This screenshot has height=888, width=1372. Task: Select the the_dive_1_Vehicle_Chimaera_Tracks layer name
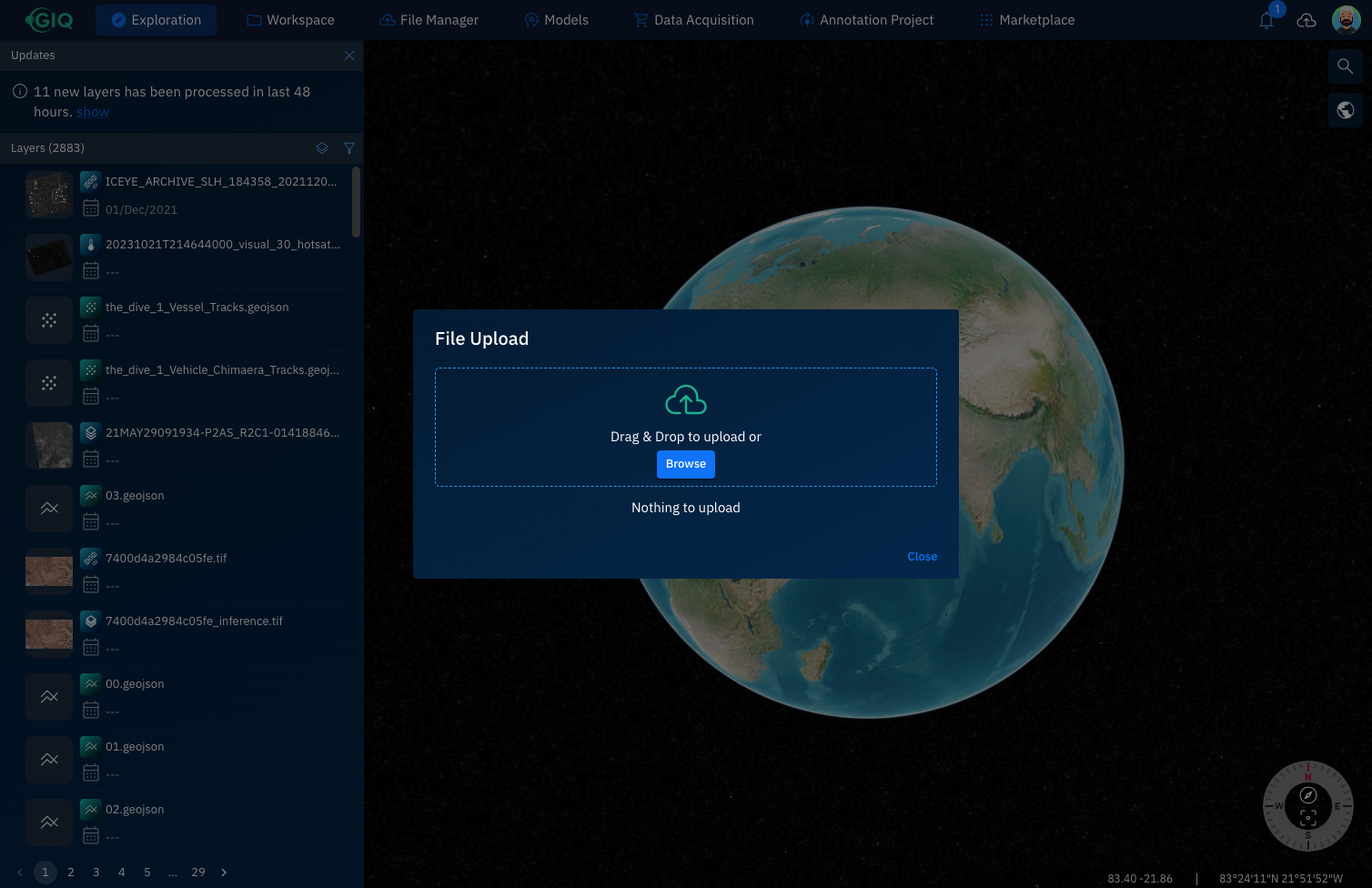(223, 370)
